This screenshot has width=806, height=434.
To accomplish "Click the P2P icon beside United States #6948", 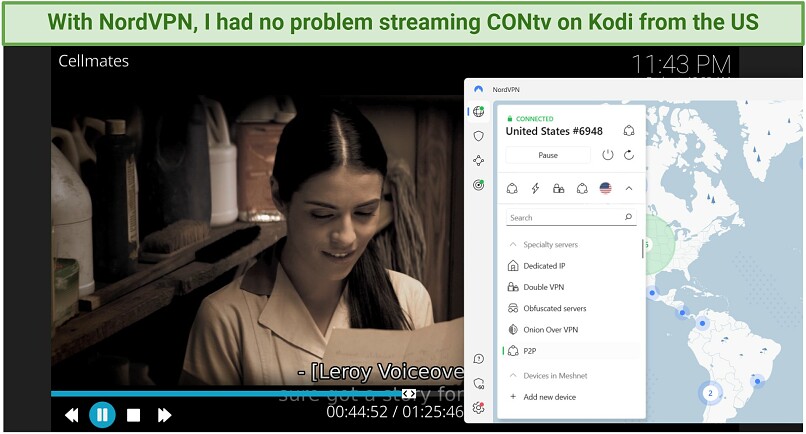I will 629,131.
